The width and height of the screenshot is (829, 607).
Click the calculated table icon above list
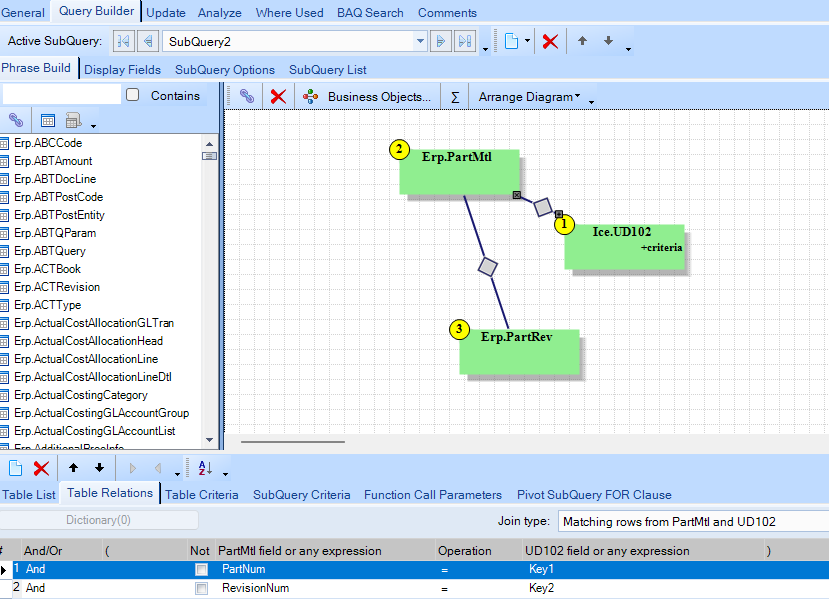[73, 121]
